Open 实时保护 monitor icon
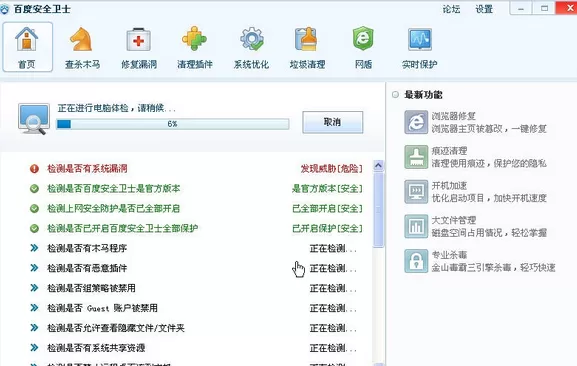This screenshot has height=366, width=577. point(420,39)
